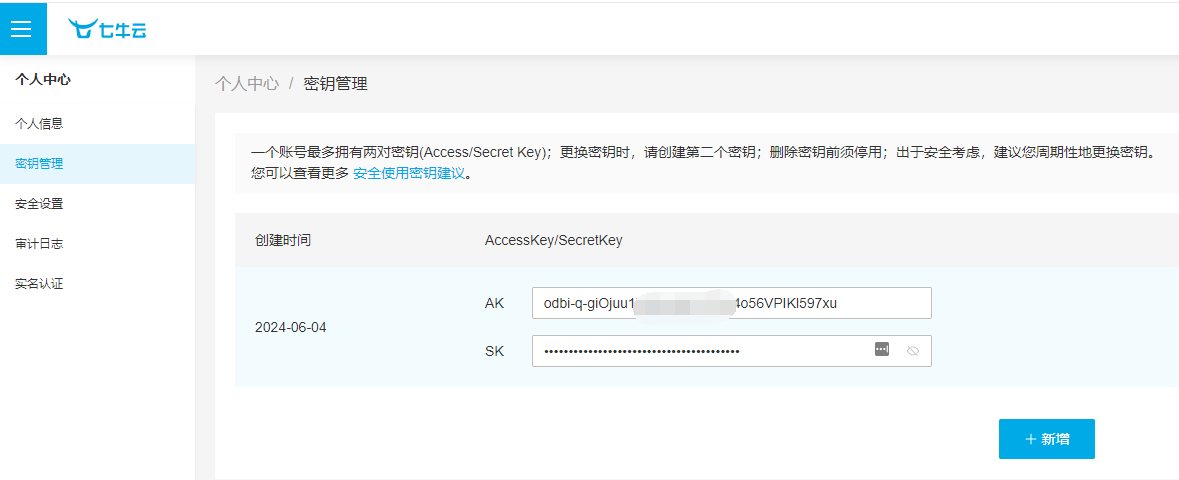1179x480 pixels.
Task: Click inside the AK access key field
Action: [x=732, y=303]
